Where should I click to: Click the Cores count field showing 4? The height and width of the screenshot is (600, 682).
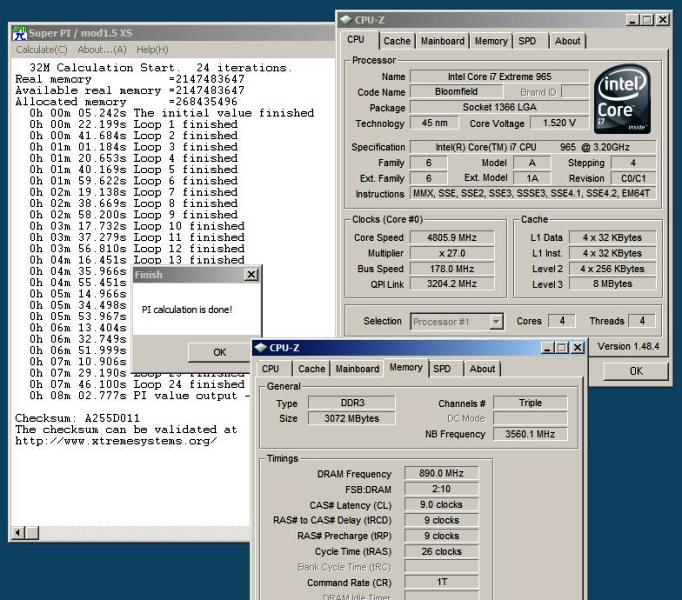pos(562,321)
